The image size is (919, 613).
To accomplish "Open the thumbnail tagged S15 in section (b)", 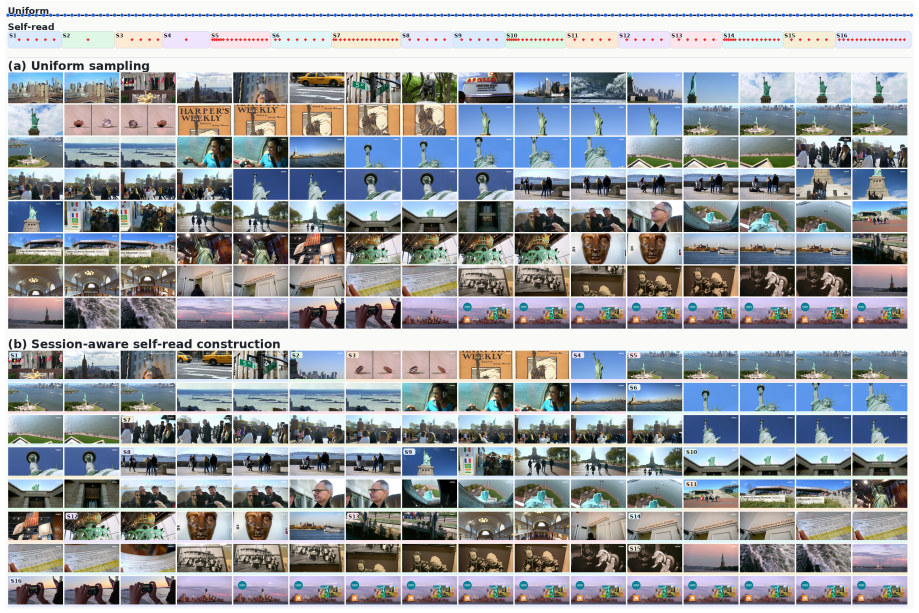I will pyautogui.click(x=655, y=558).
